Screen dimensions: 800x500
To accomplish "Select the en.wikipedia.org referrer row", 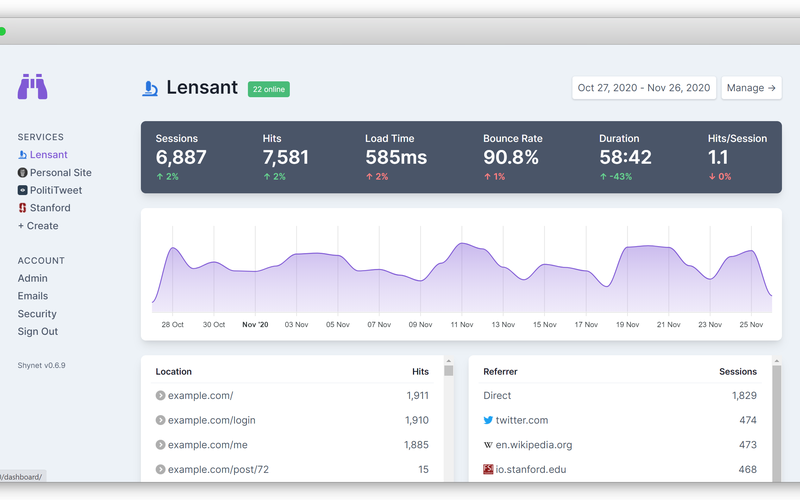I will point(620,444).
